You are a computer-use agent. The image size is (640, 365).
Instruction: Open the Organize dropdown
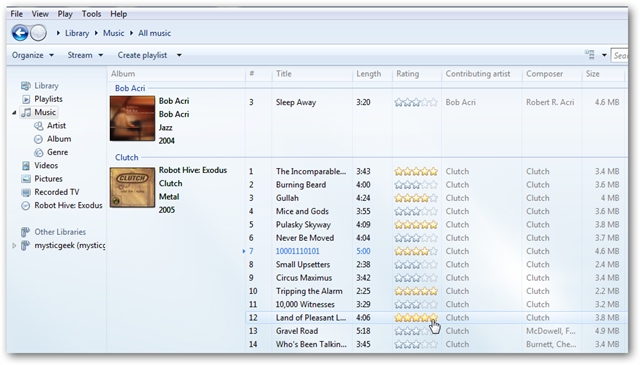point(33,55)
